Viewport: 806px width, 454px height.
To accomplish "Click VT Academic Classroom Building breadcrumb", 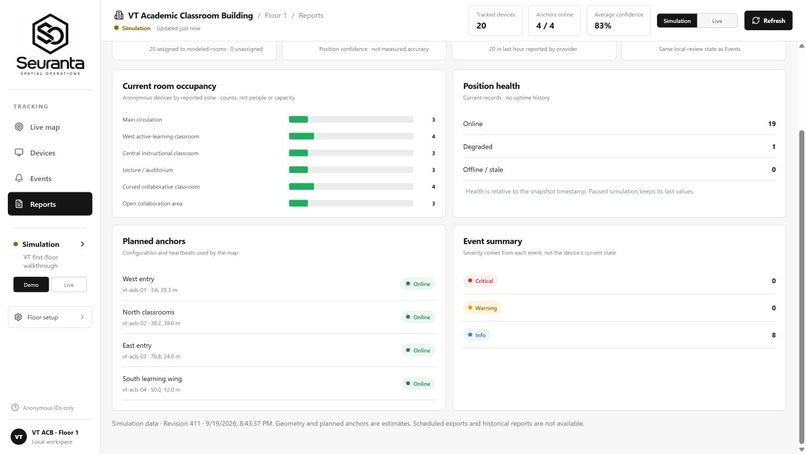I will coord(190,15).
